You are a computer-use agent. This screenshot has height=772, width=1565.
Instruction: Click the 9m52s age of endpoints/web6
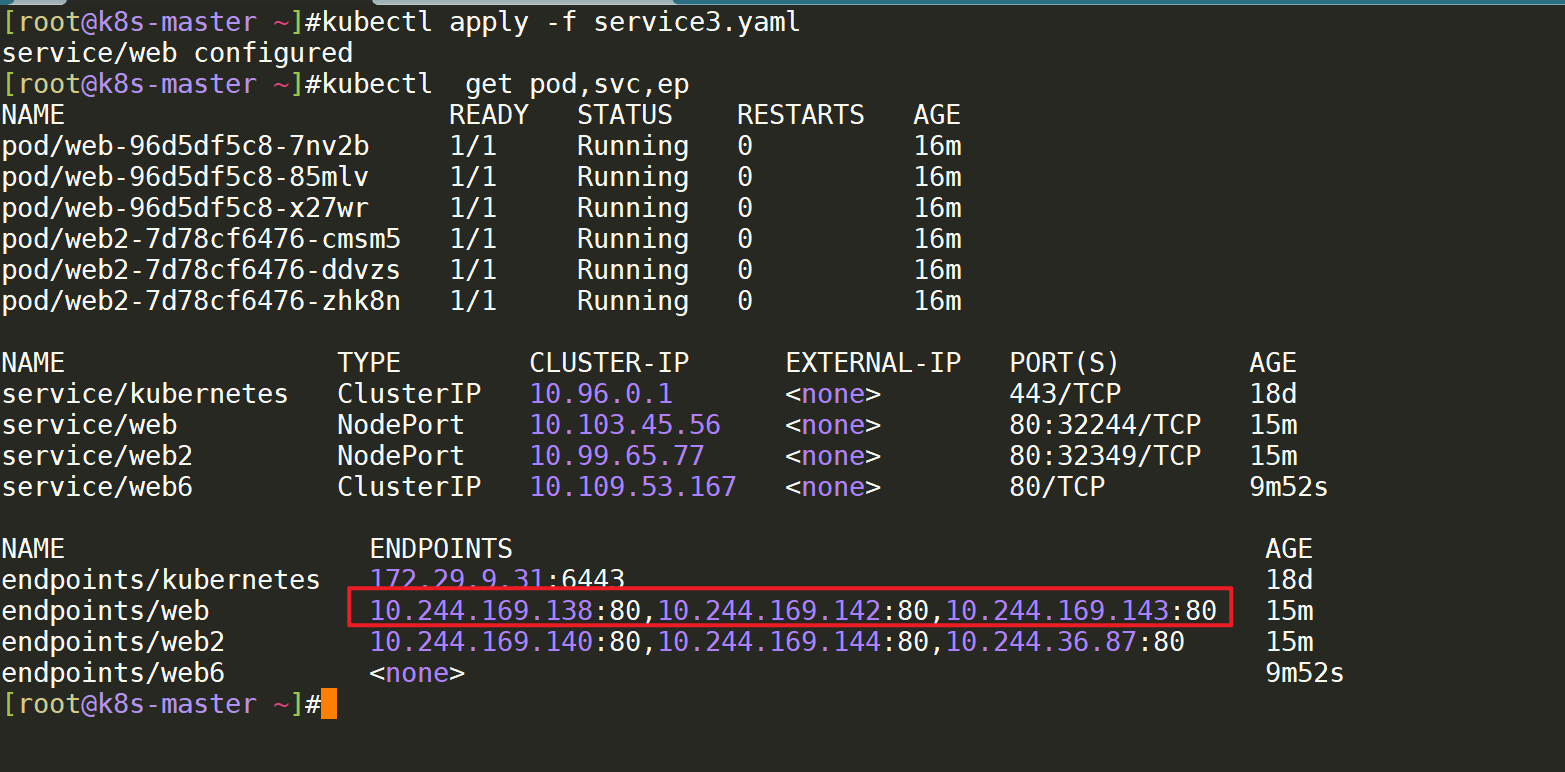pos(1305,673)
